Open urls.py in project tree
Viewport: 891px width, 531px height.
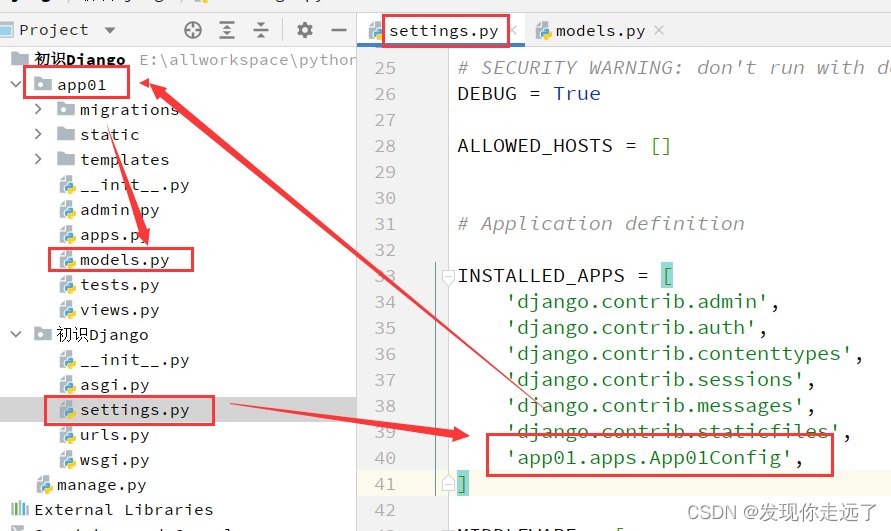coord(114,435)
